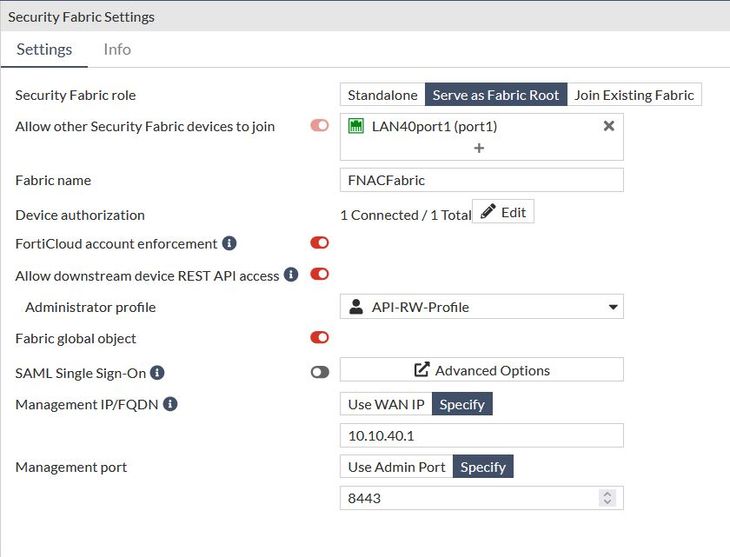Click the Fabric name input field
Viewport: 730px width, 557px height.
click(481, 180)
